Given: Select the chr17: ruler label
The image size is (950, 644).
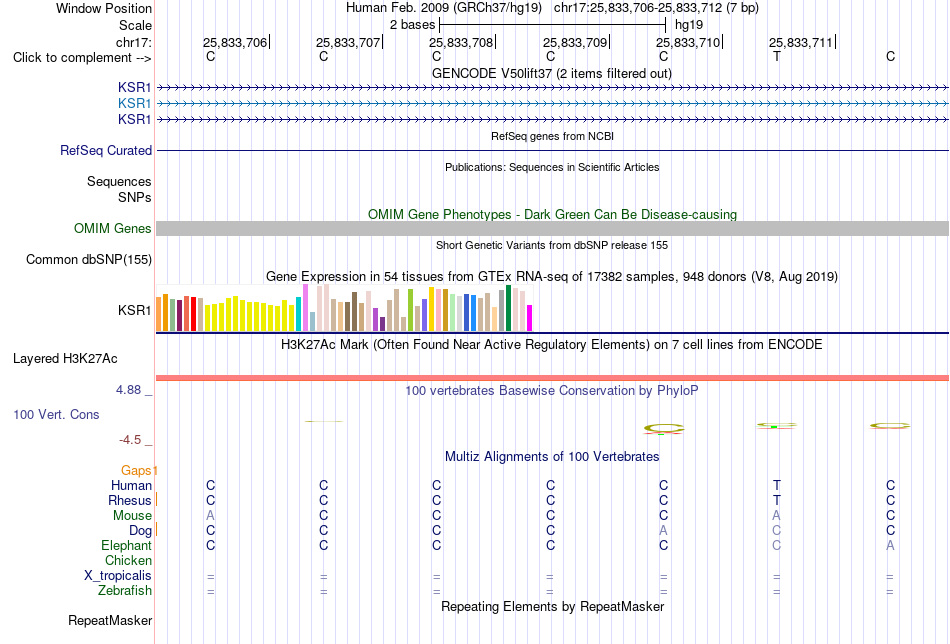Looking at the screenshot, I should click(x=133, y=42).
